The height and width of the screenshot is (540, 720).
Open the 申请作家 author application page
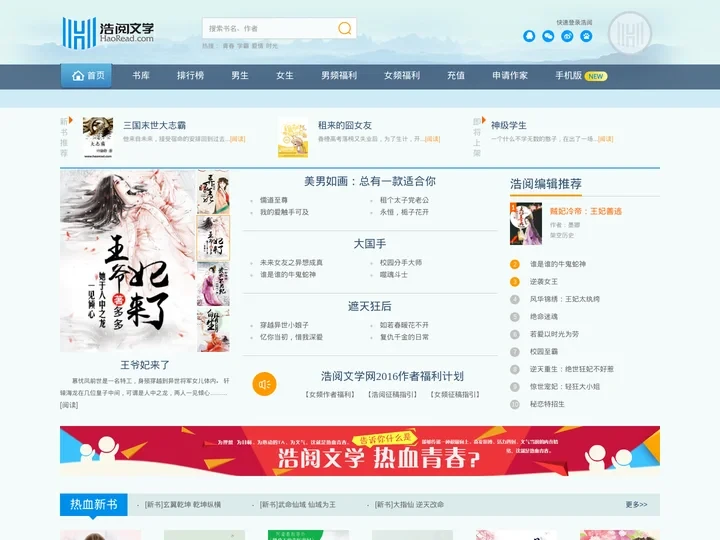[x=510, y=76]
